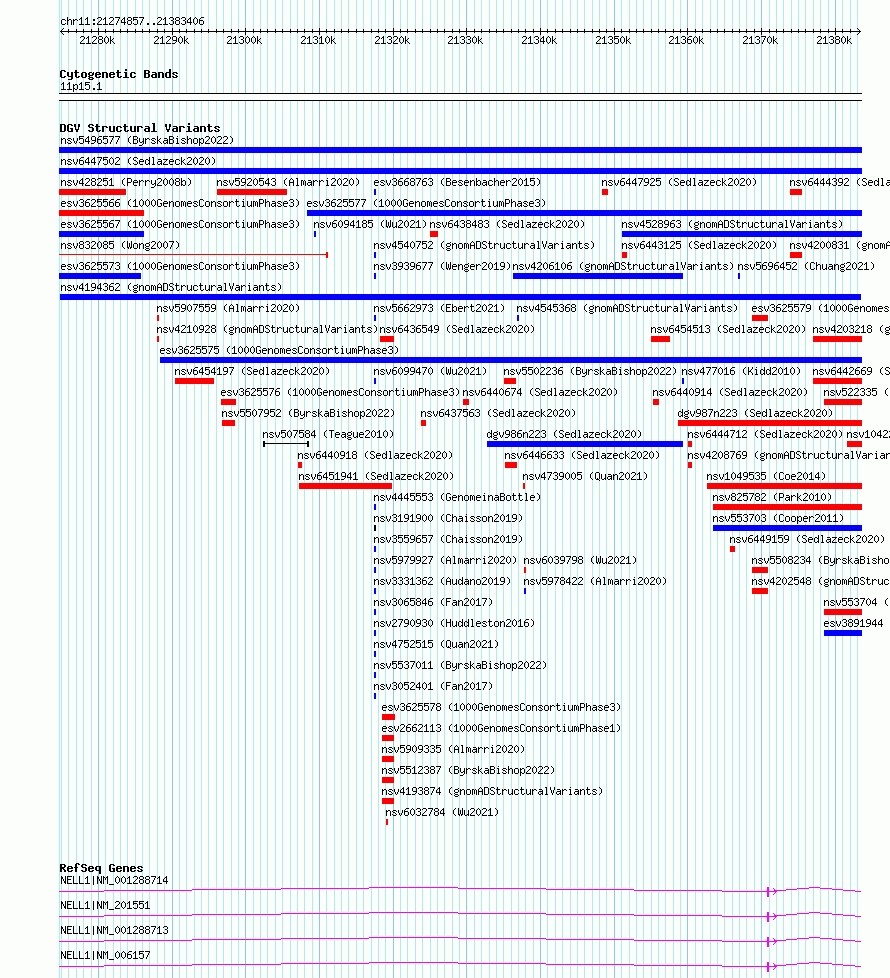The height and width of the screenshot is (978, 890).
Task: Select the Cytogenetic Bands track title
Action: (119, 74)
